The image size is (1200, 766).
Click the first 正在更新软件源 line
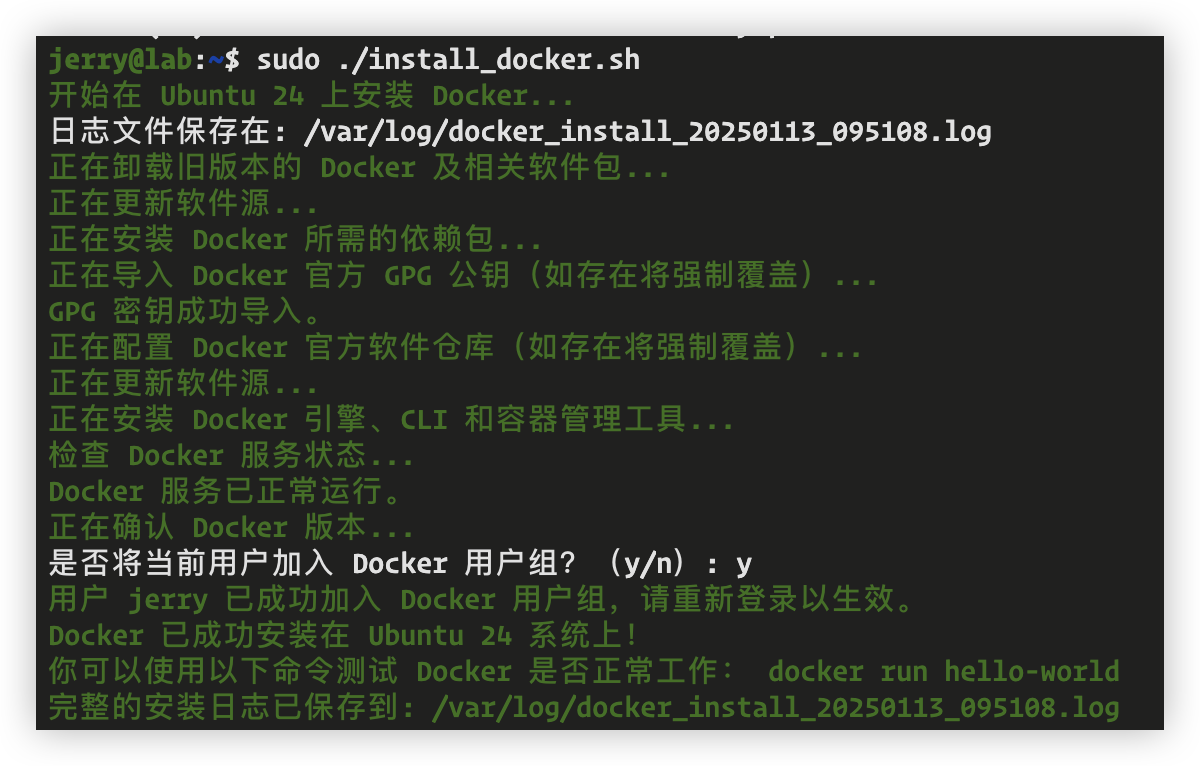point(183,204)
